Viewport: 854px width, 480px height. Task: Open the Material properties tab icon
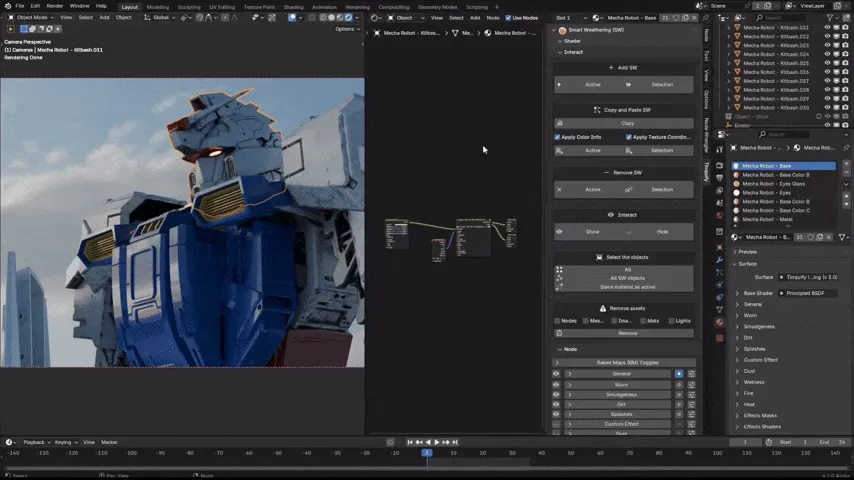pos(719,323)
